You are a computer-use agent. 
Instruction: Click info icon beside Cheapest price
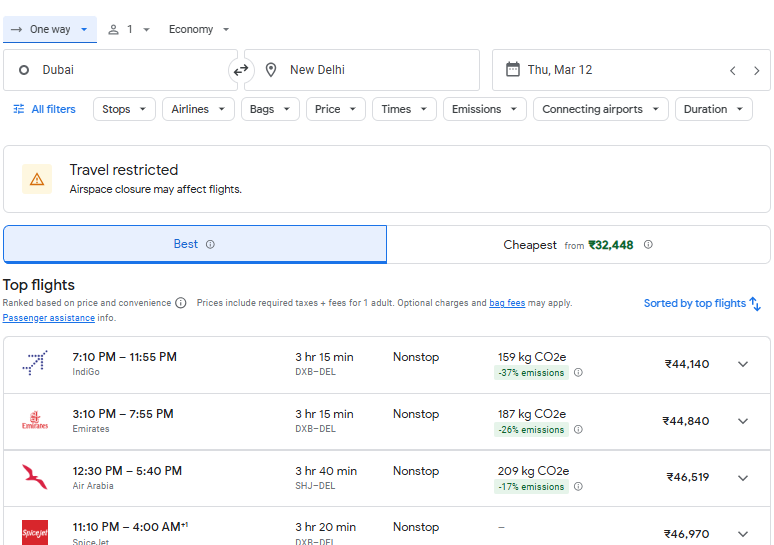coord(648,244)
